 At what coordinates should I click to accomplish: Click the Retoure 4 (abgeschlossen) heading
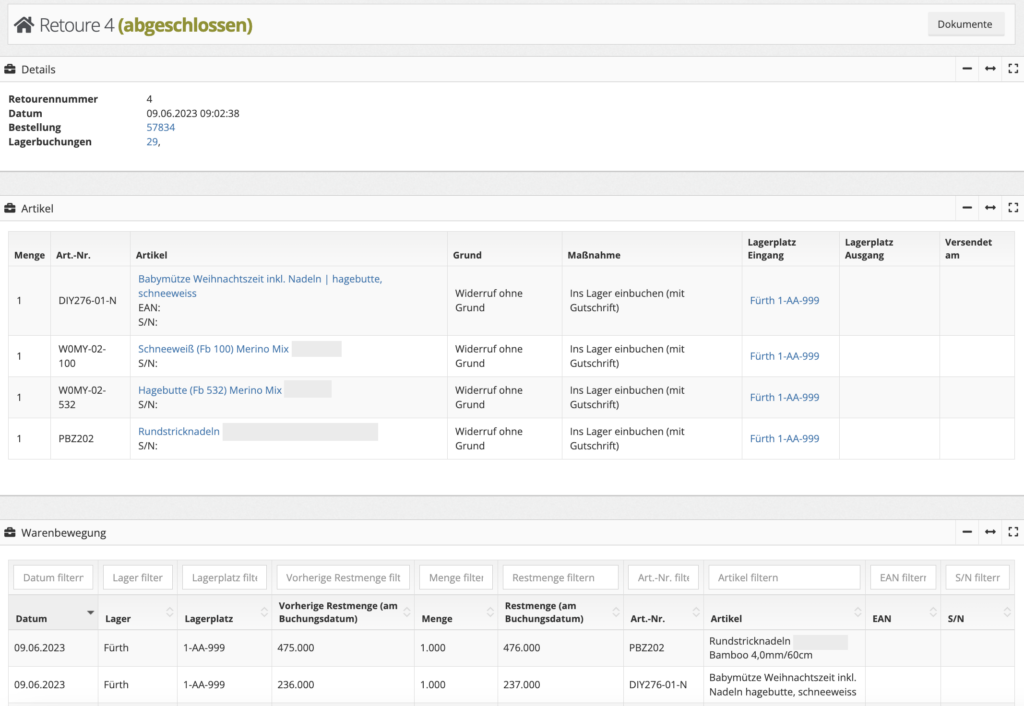click(x=146, y=25)
